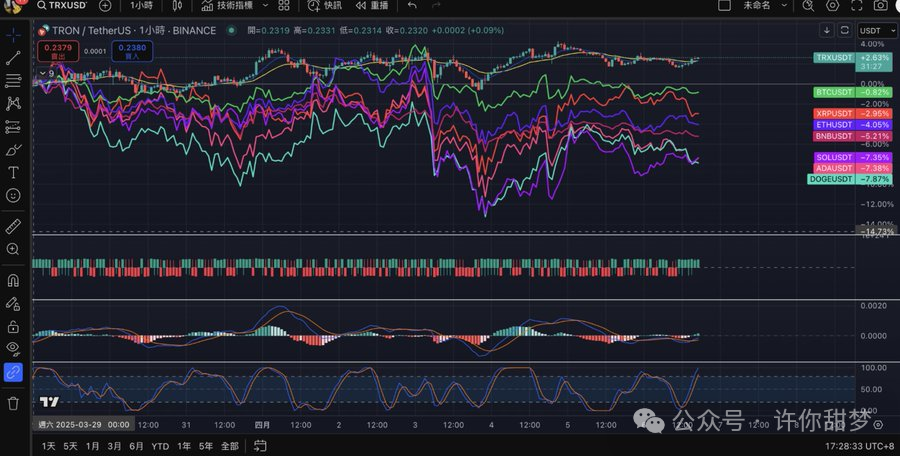Image resolution: width=900 pixels, height=456 pixels.
Task: Select the trend line tool
Action: pyautogui.click(x=13, y=58)
